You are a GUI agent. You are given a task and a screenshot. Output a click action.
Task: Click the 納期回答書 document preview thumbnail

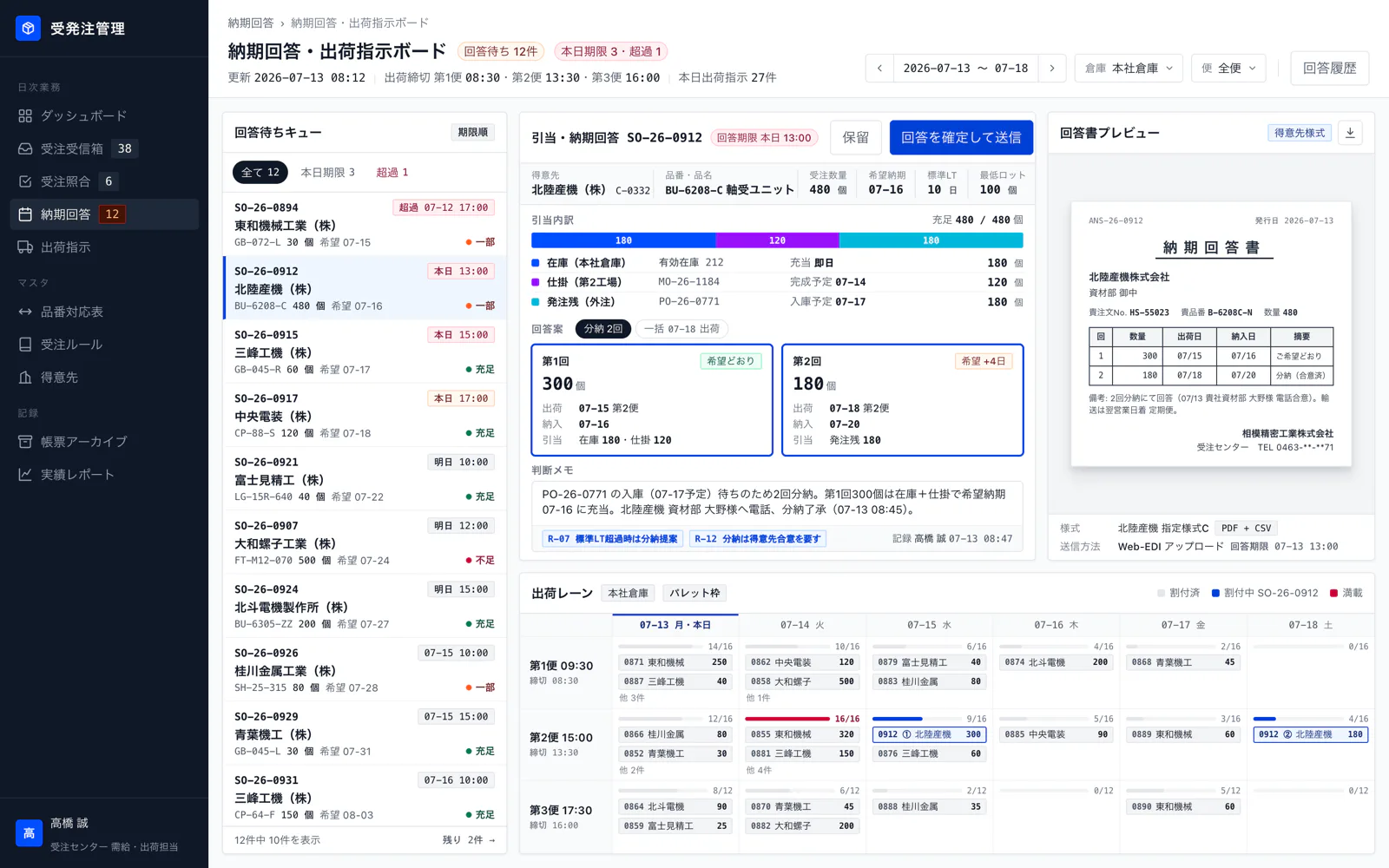point(1211,334)
